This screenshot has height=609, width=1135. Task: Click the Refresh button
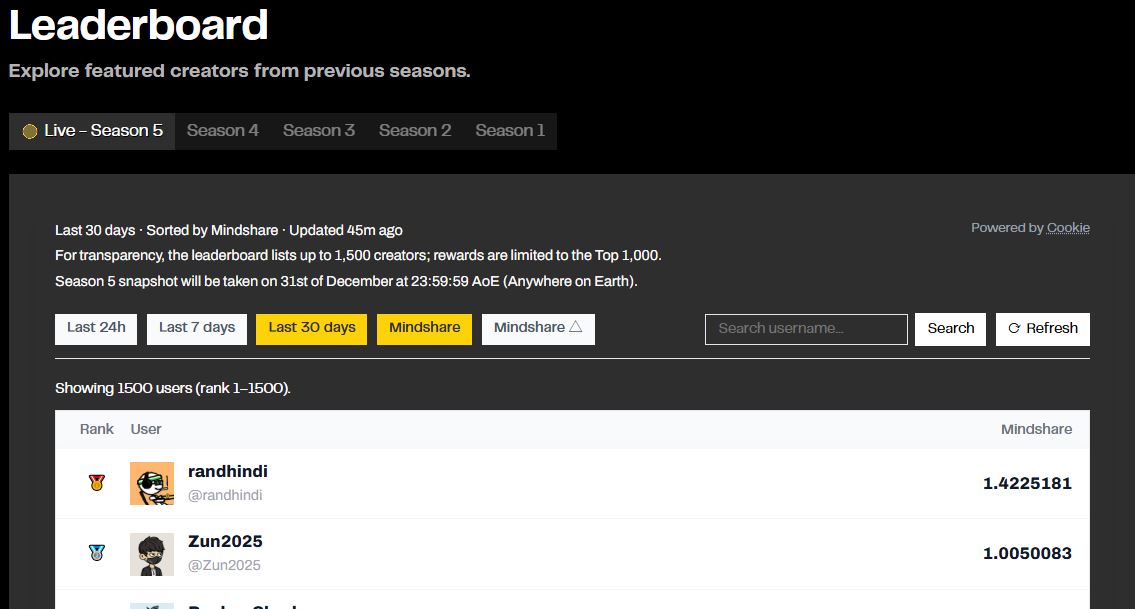(x=1042, y=329)
